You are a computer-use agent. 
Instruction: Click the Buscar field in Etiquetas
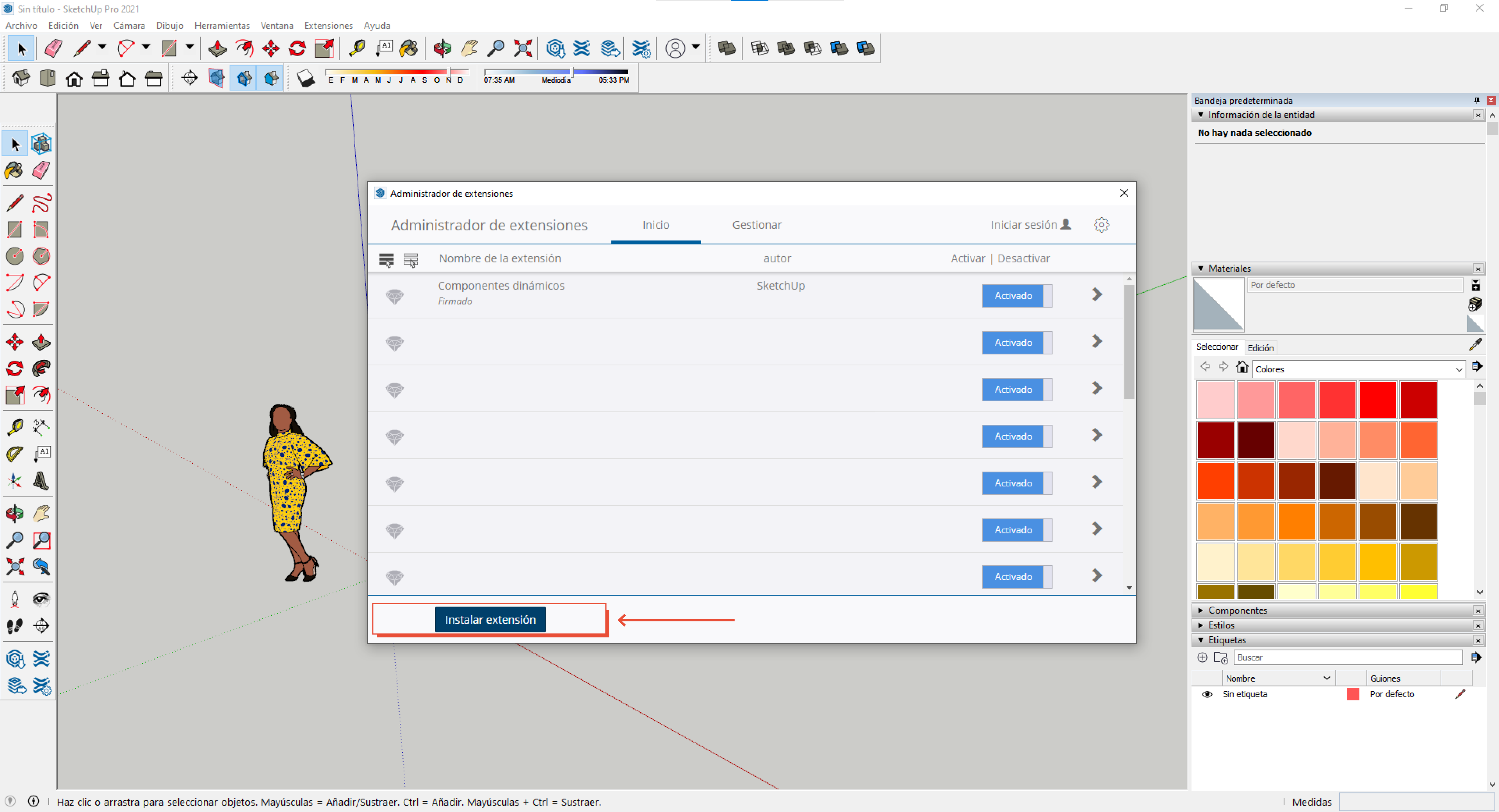(x=1348, y=657)
